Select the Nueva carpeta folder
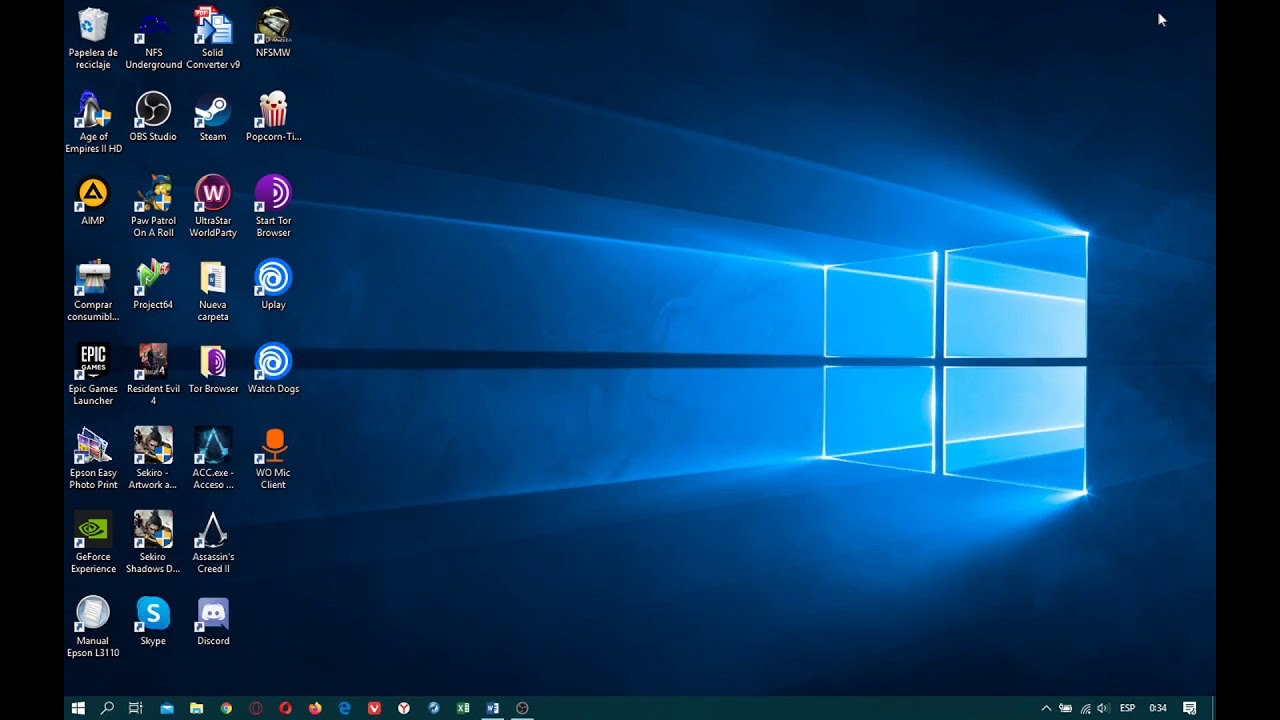This screenshot has height=720, width=1280. pyautogui.click(x=213, y=291)
